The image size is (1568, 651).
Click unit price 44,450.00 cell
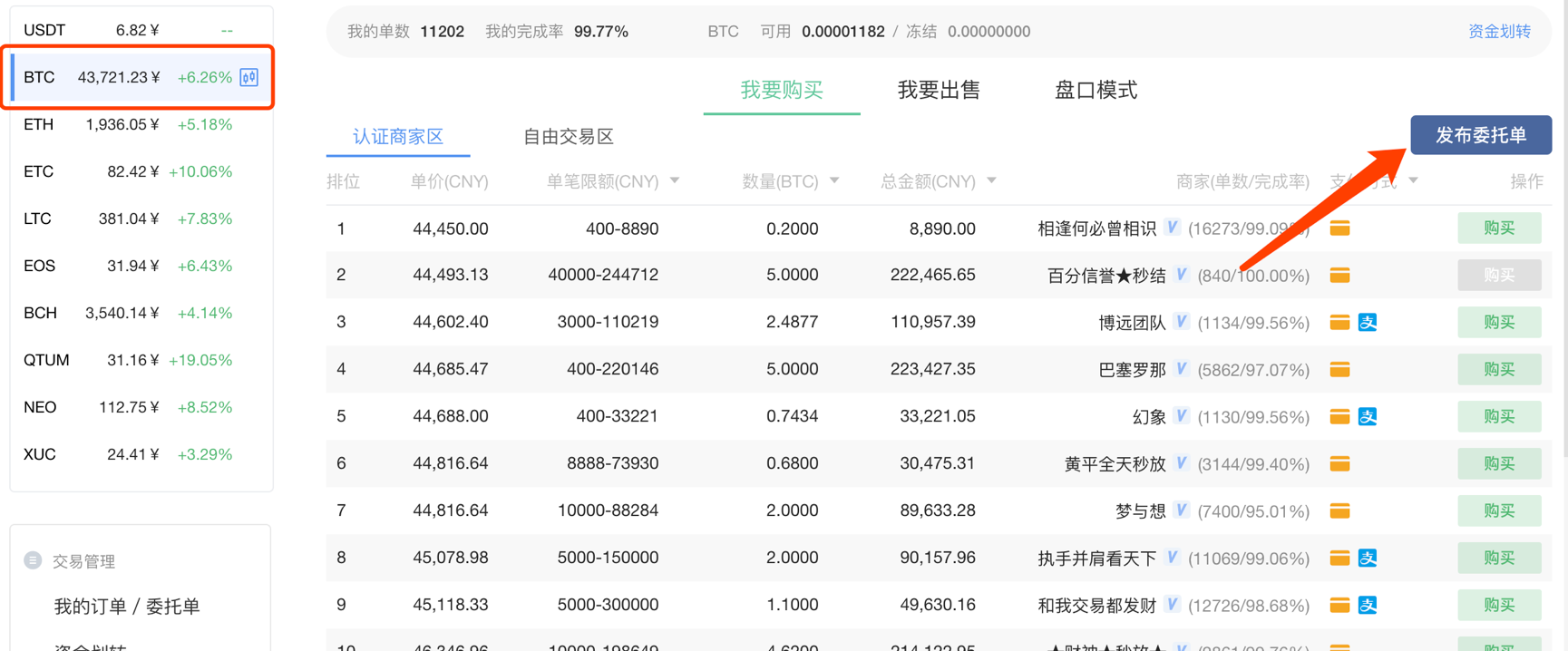pyautogui.click(x=450, y=228)
